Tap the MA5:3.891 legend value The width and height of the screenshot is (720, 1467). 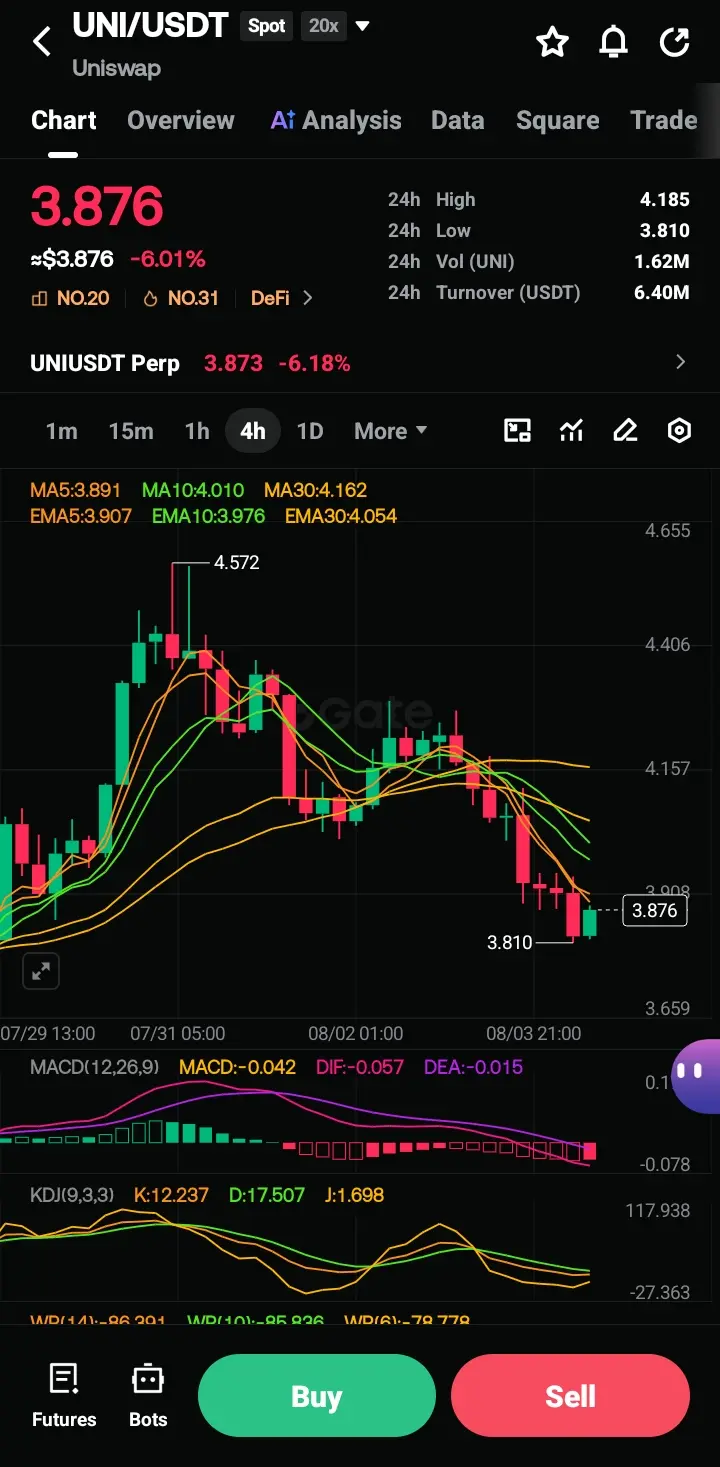pos(75,490)
